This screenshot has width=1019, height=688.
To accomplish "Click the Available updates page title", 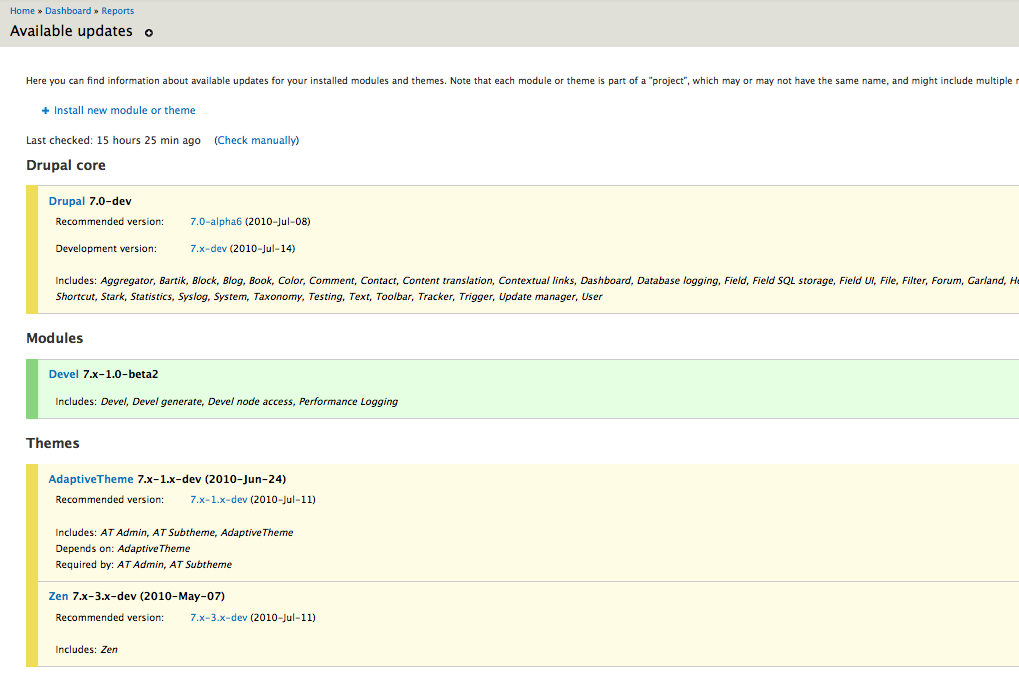I will pos(71,31).
